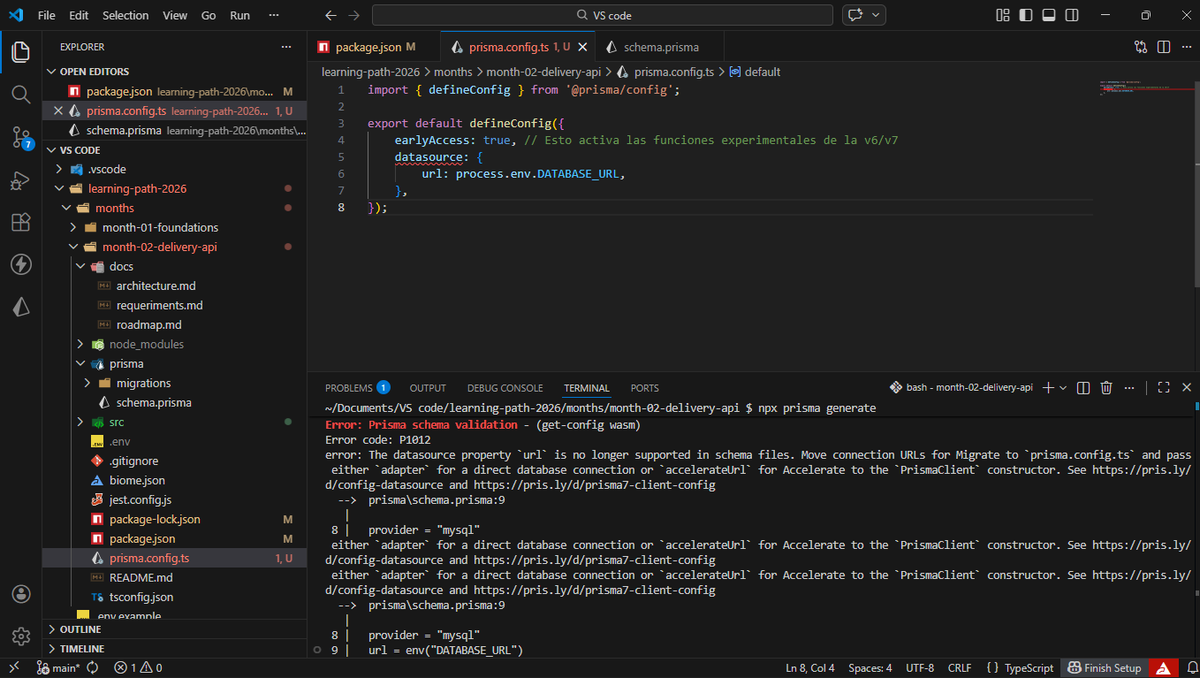The image size is (1200, 678).
Task: Open the Run menu
Action: pos(240,15)
